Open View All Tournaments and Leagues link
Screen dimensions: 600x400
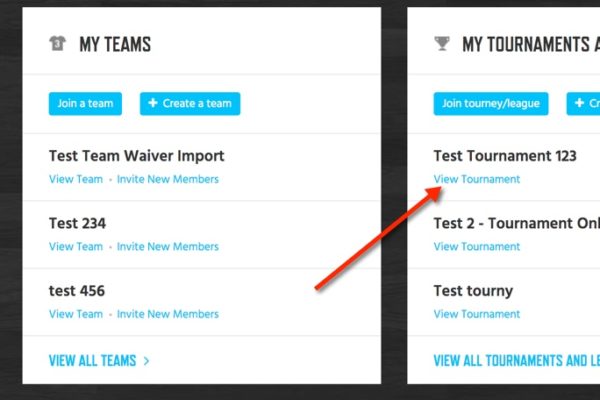point(517,361)
